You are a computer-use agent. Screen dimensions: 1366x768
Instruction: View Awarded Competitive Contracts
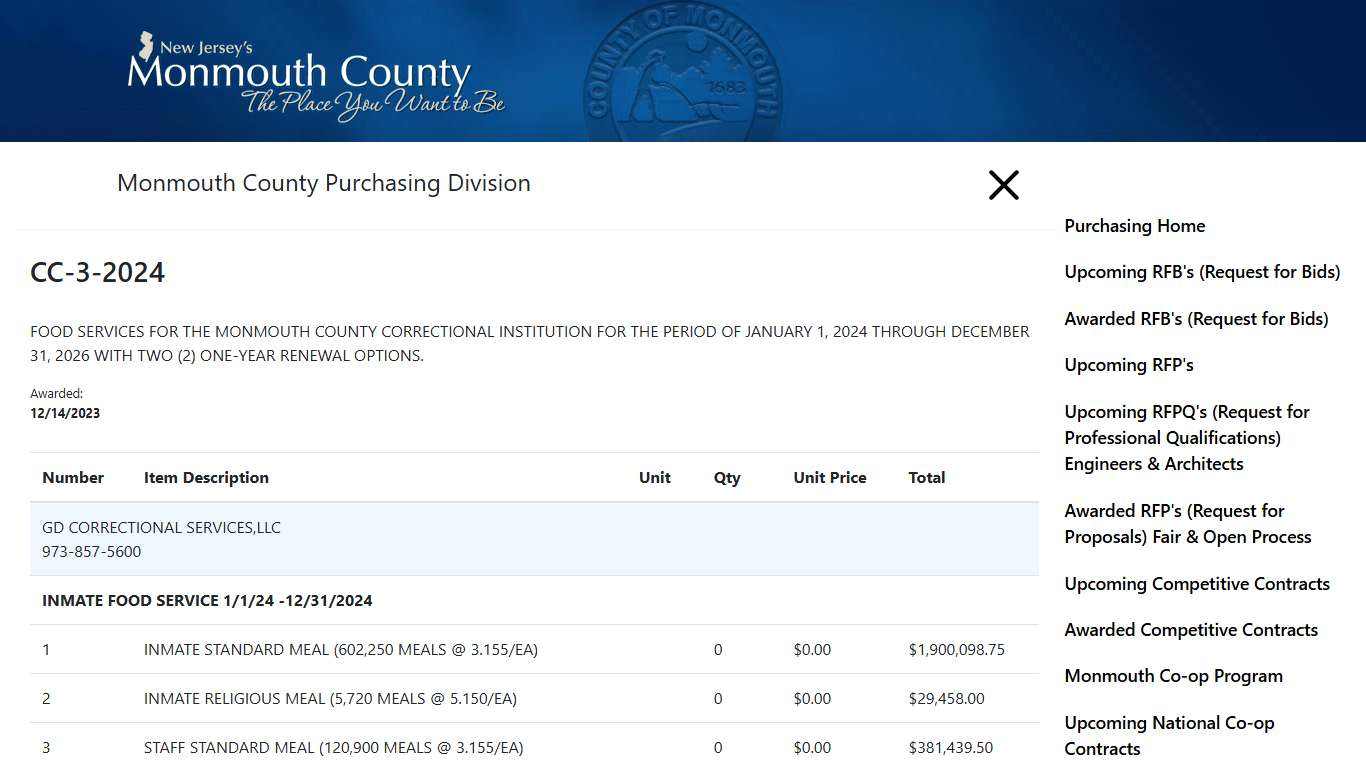(x=1191, y=629)
